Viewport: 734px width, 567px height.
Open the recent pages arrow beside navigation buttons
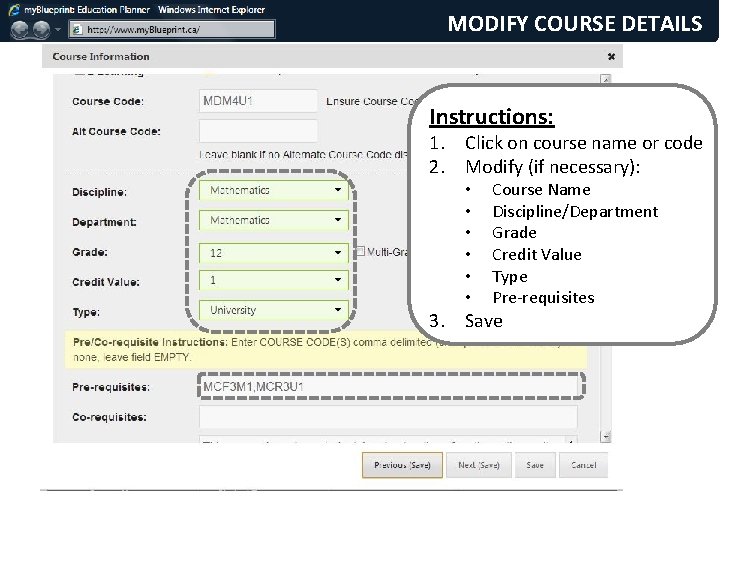tap(58, 29)
